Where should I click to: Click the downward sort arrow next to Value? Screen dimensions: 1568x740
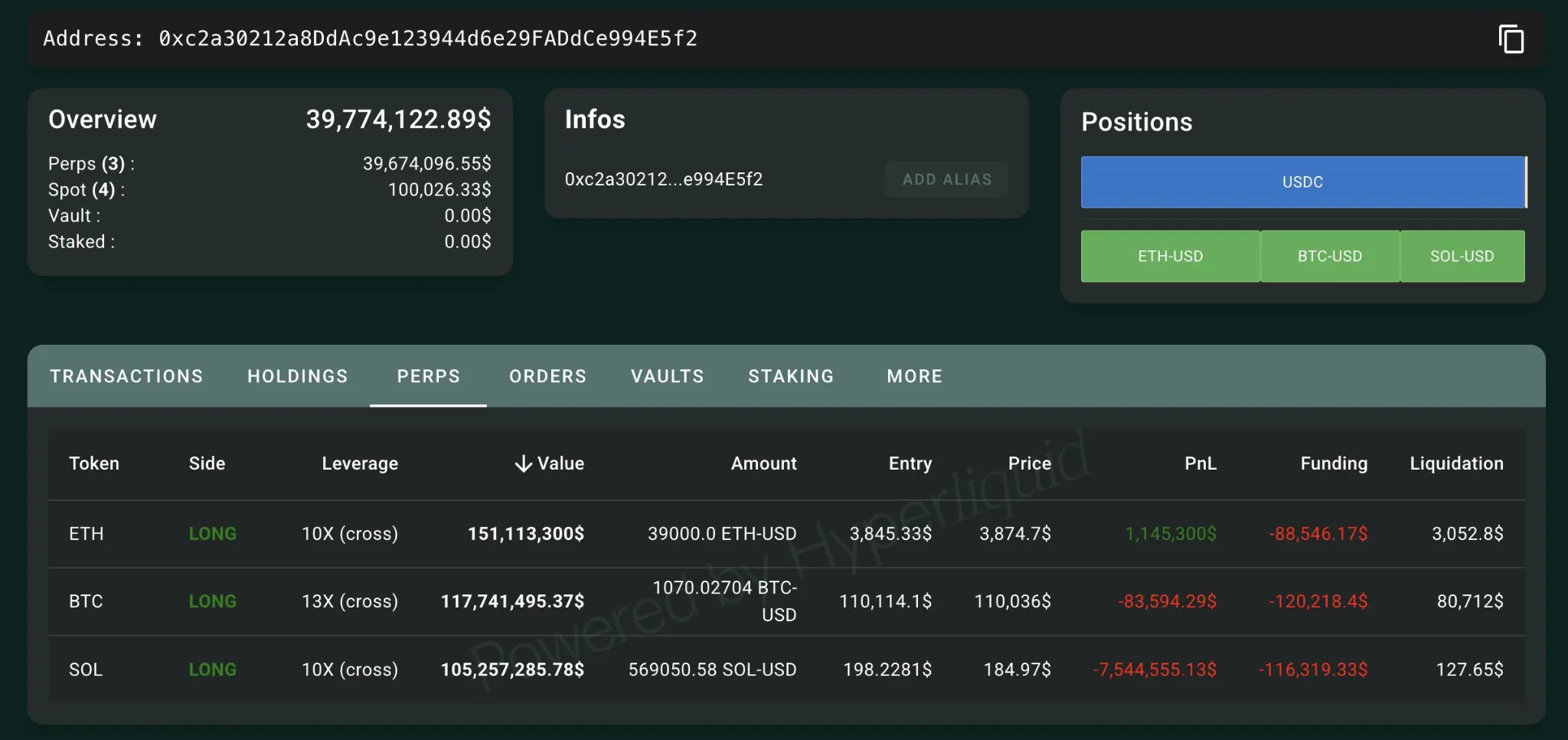523,463
